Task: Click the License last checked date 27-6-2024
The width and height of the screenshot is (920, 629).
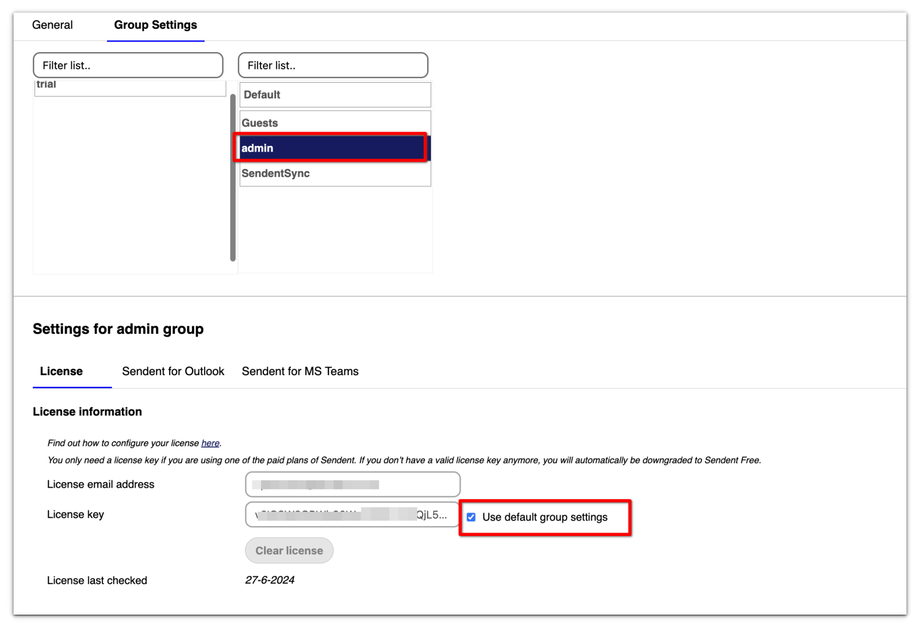Action: click(x=270, y=580)
